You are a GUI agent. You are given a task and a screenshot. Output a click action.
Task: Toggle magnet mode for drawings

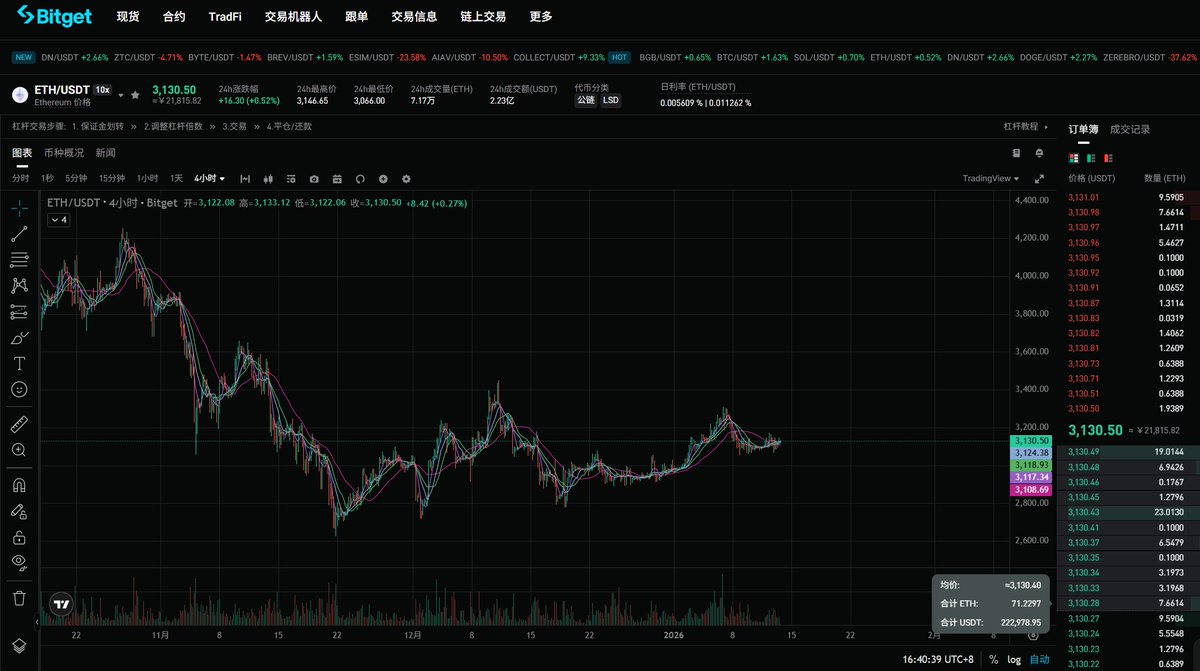19,485
